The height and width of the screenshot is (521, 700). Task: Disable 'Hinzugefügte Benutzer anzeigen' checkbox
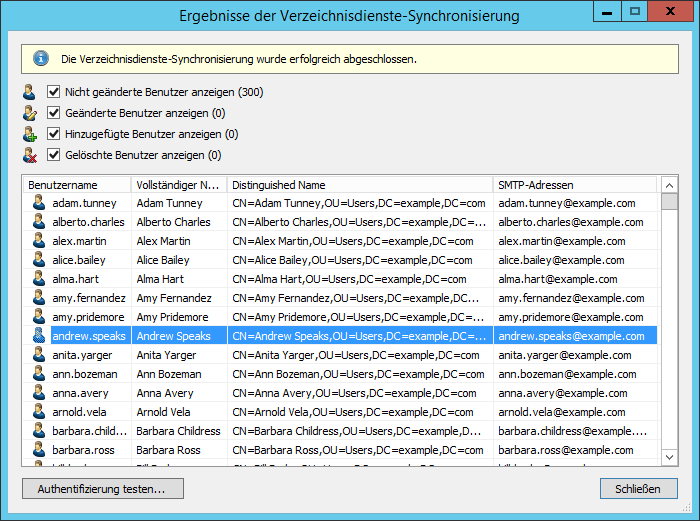(54, 134)
